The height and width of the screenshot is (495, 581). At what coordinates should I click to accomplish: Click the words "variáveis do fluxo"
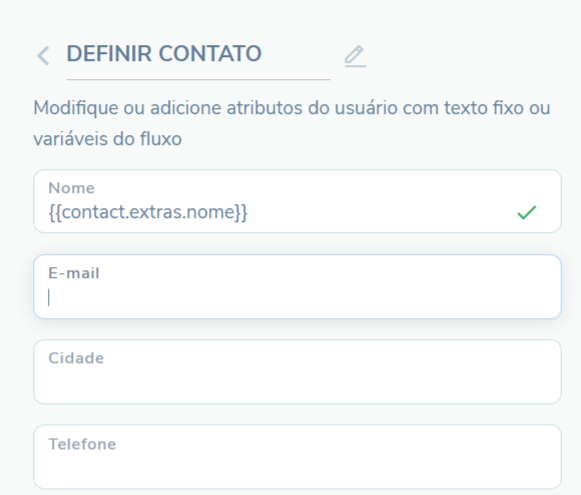tap(107, 139)
